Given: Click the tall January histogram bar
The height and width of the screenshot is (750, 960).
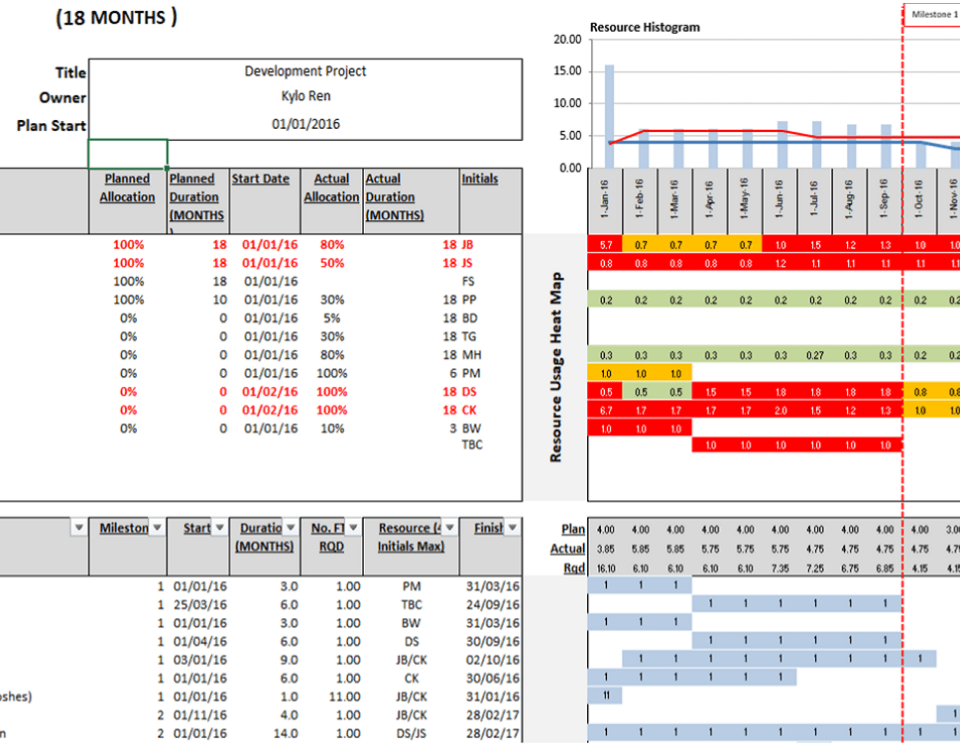Looking at the screenshot, I should pyautogui.click(x=609, y=116).
